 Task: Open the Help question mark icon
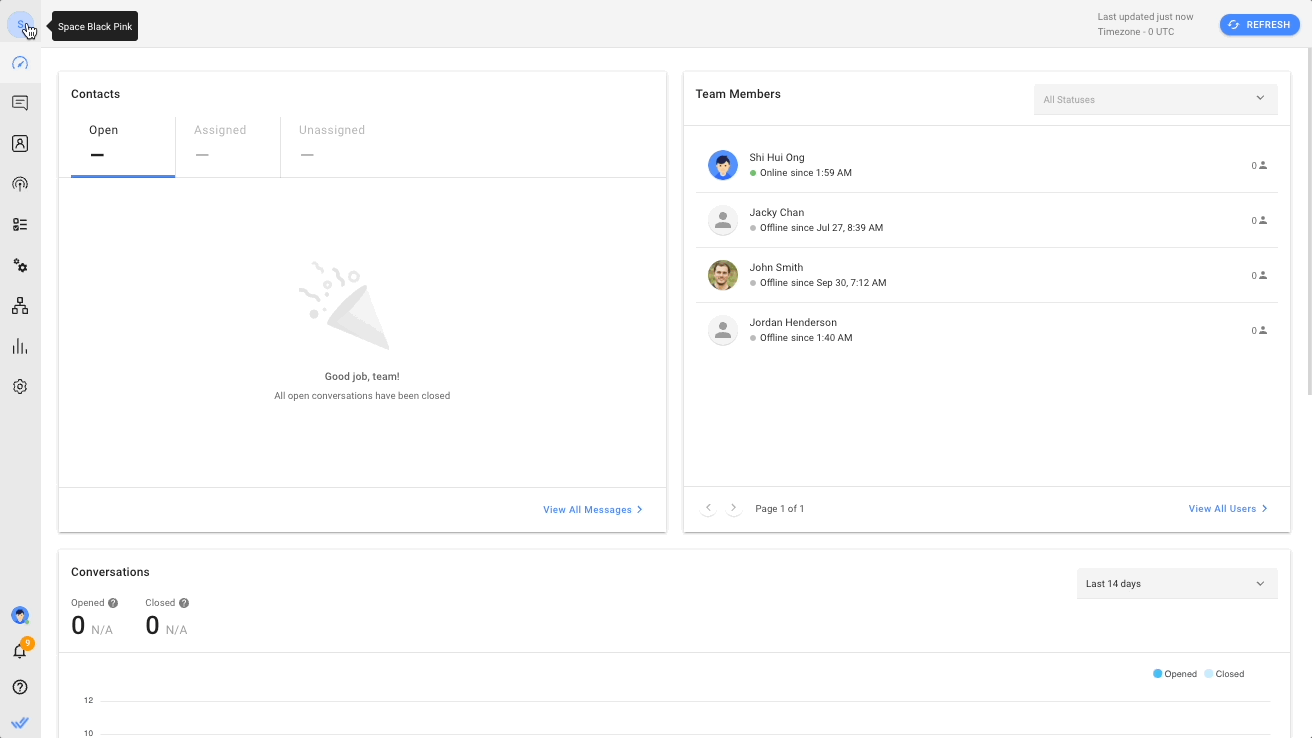tap(20, 687)
